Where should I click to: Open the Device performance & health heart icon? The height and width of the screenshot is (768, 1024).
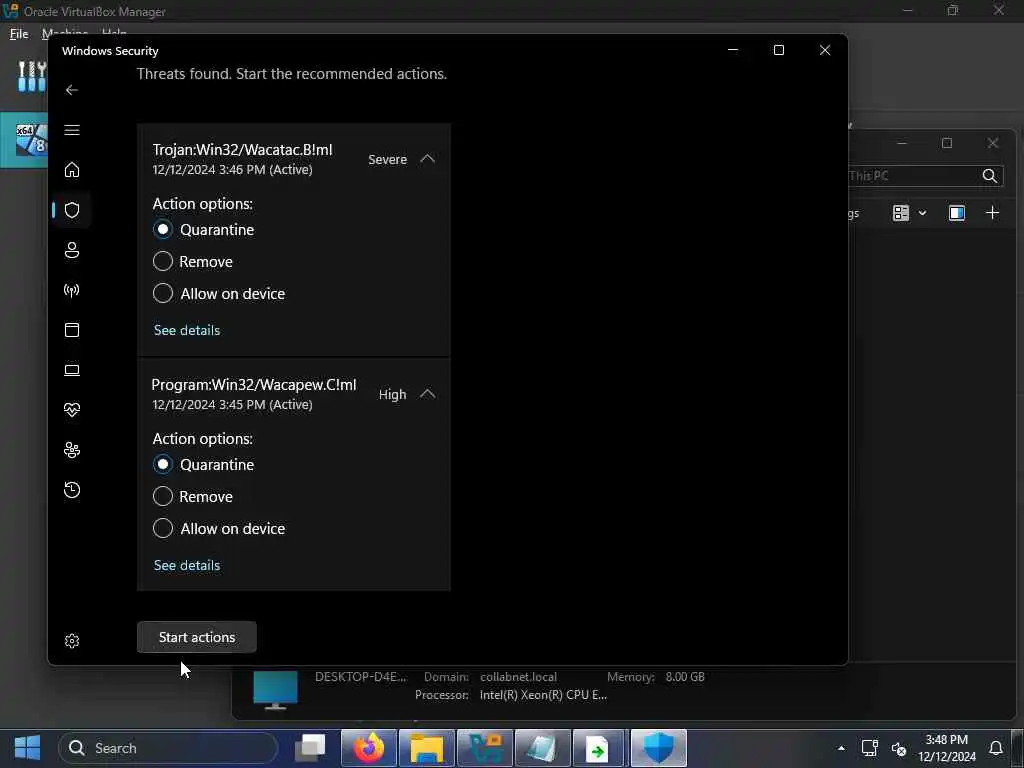pyautogui.click(x=72, y=410)
